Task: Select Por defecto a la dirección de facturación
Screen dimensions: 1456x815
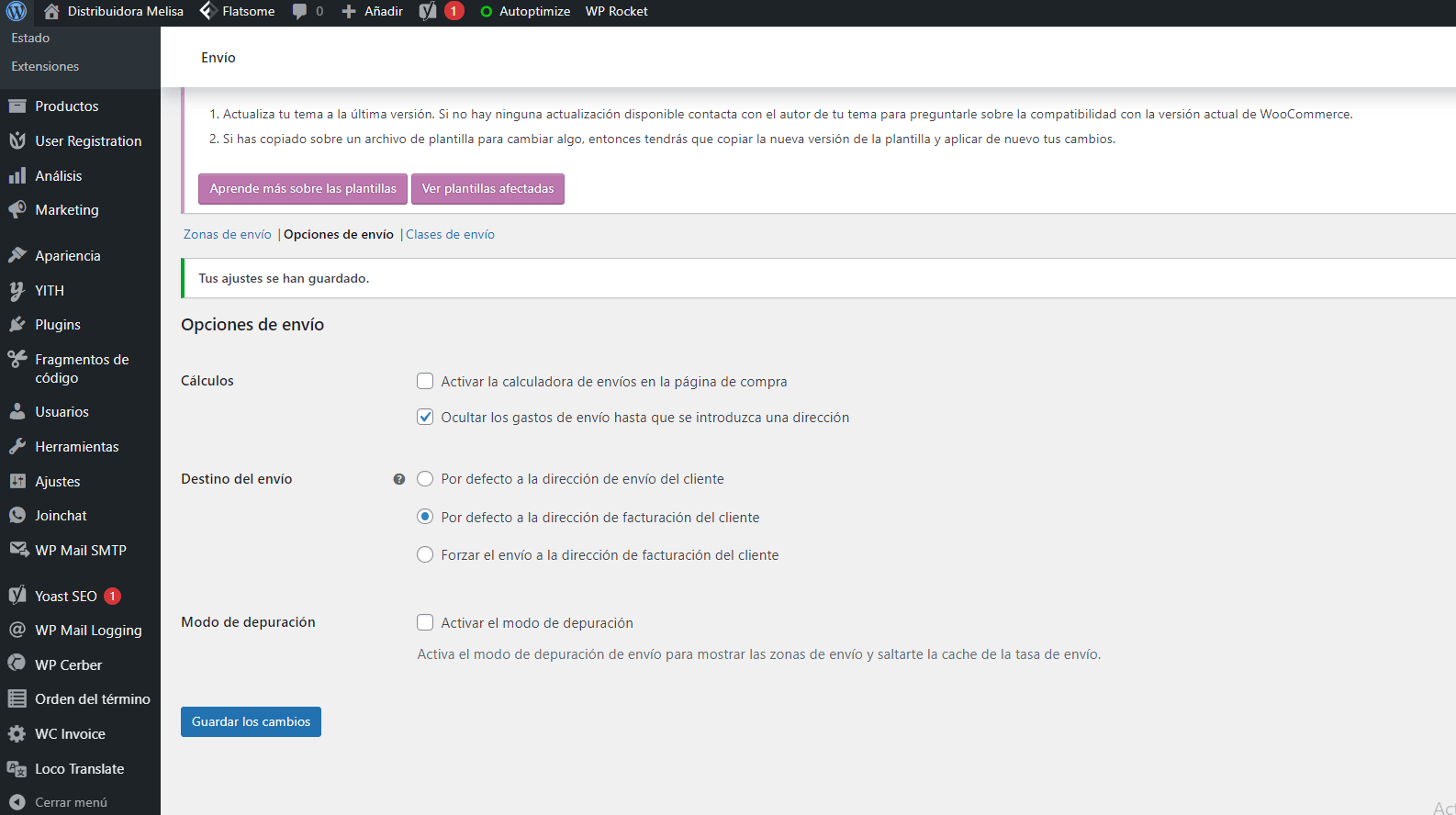Action: click(x=425, y=517)
